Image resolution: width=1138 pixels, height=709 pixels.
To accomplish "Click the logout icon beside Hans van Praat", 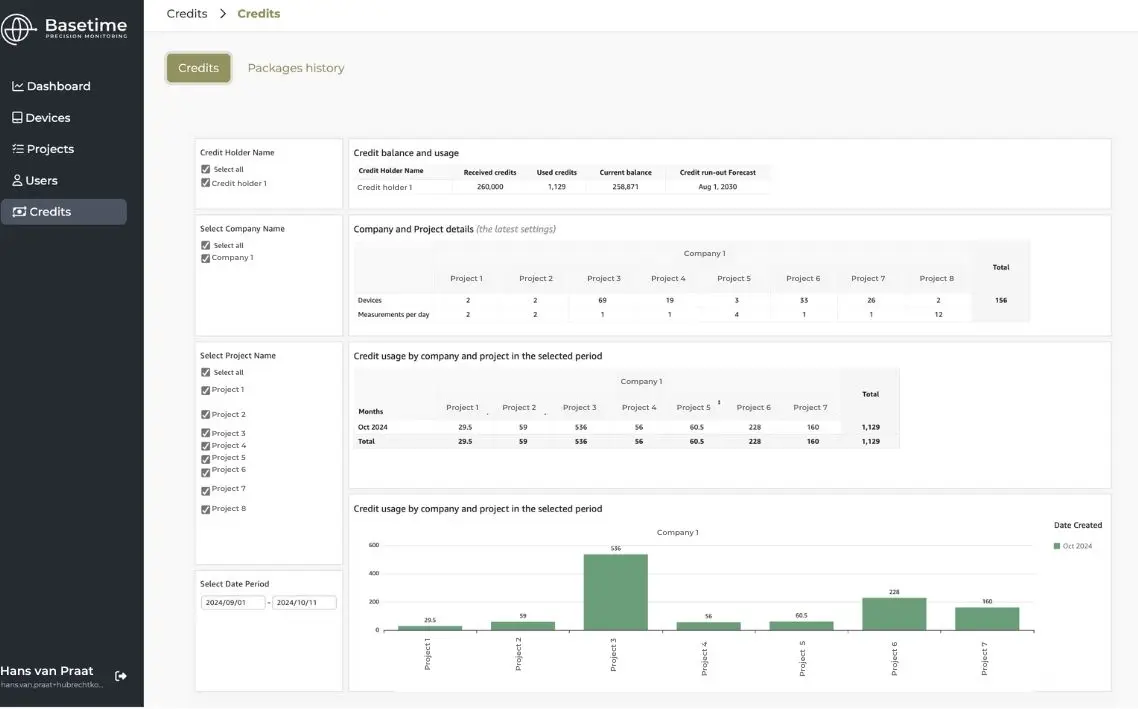I will (121, 676).
